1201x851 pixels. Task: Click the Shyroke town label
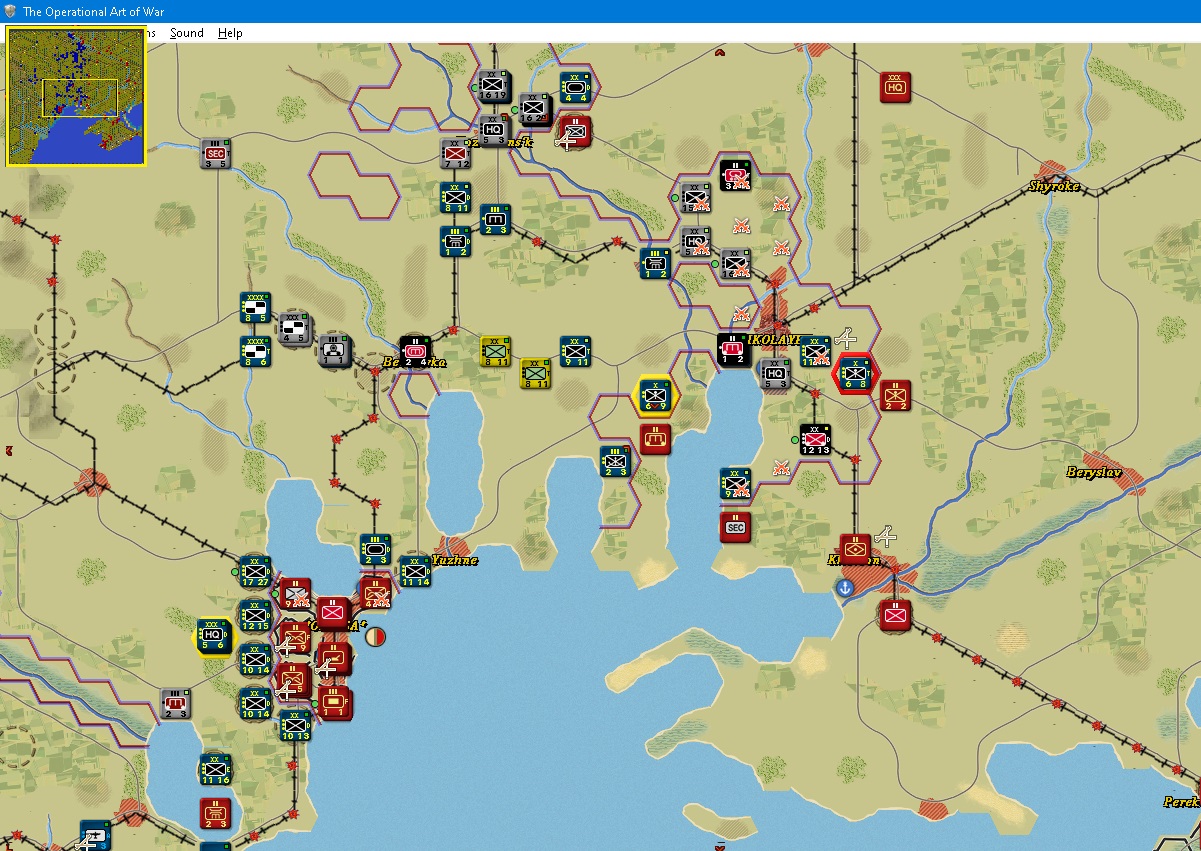coord(1055,186)
